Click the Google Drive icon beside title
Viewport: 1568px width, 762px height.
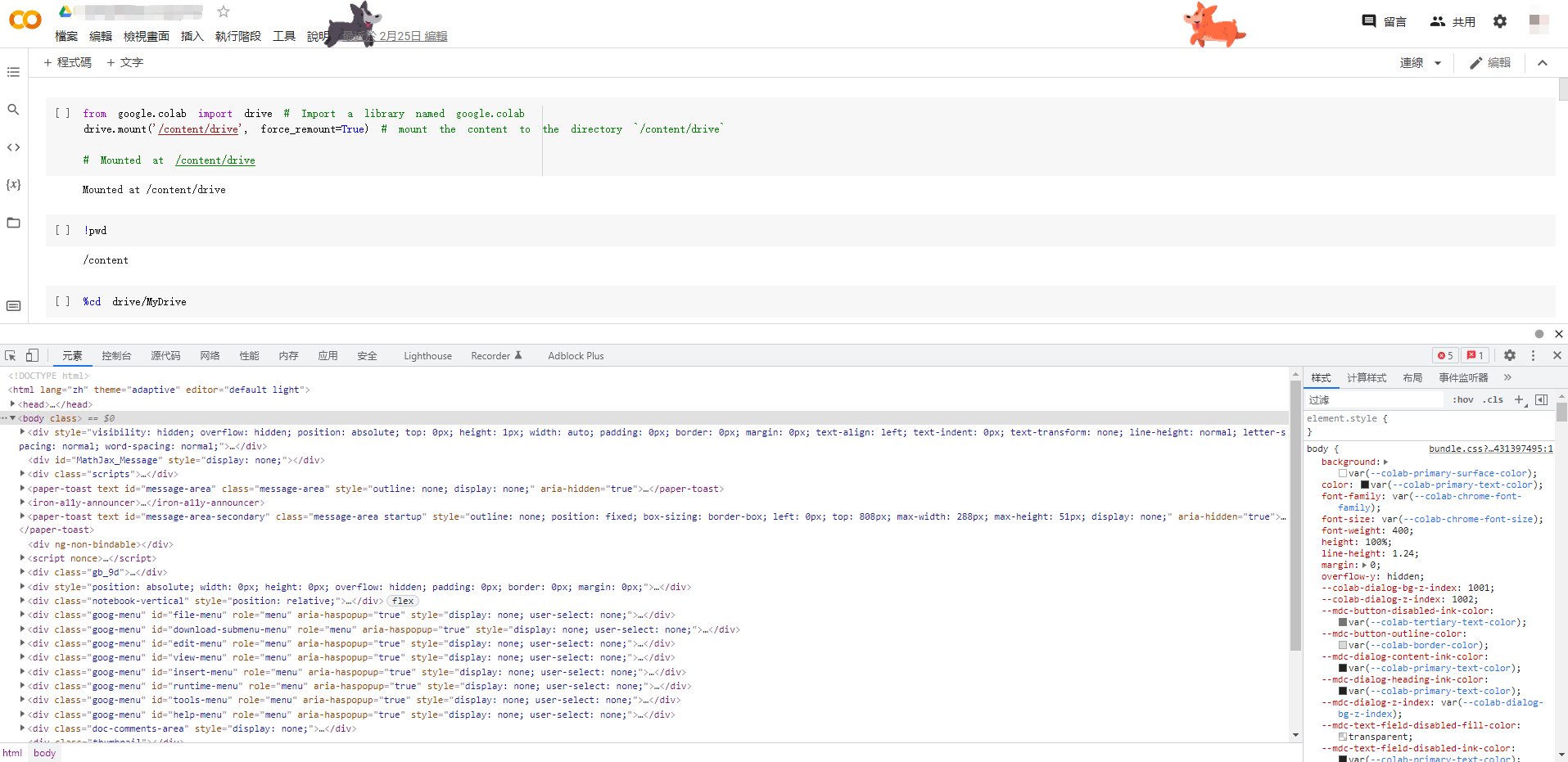click(66, 11)
